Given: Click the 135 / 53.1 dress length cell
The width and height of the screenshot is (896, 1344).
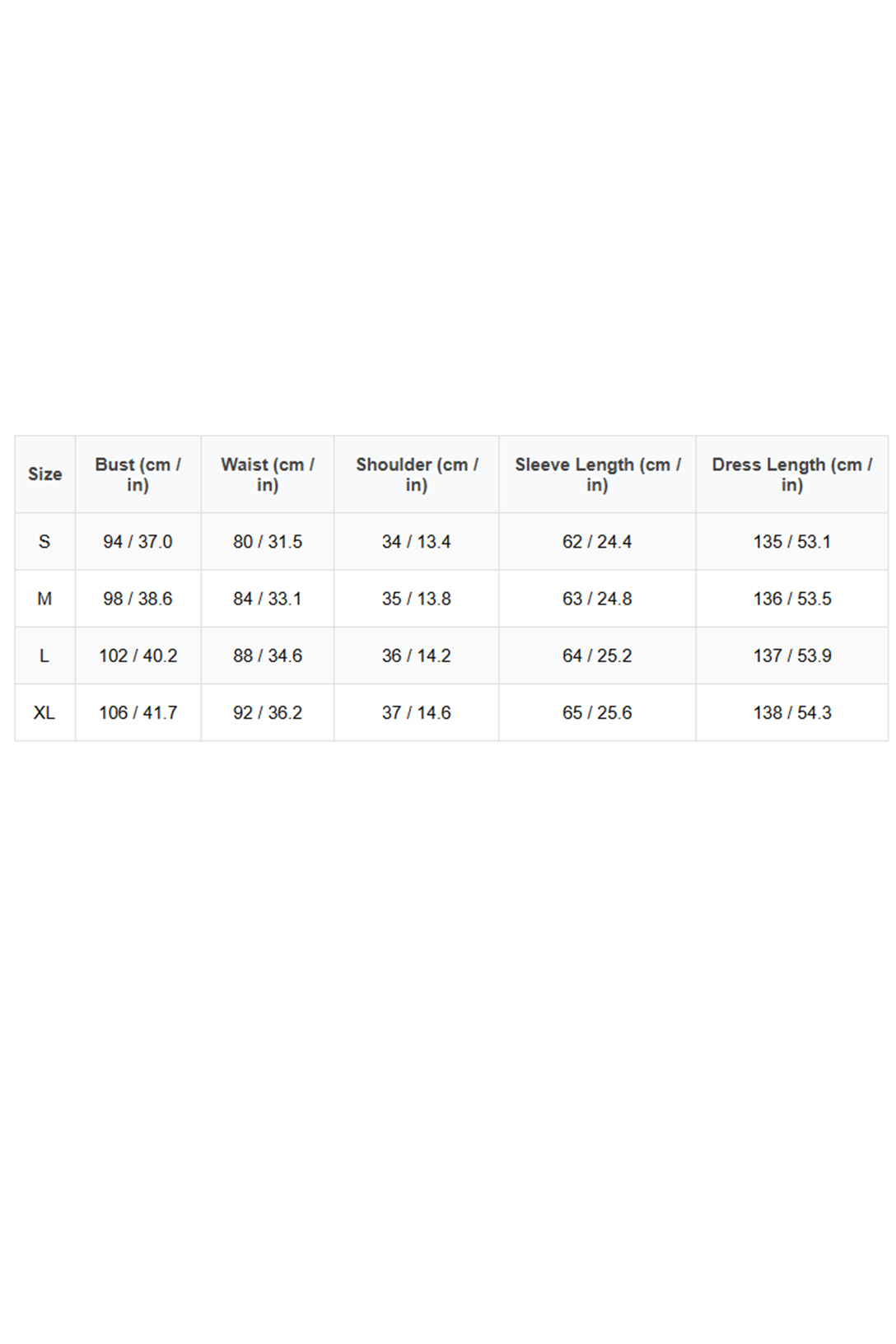Looking at the screenshot, I should 791,542.
